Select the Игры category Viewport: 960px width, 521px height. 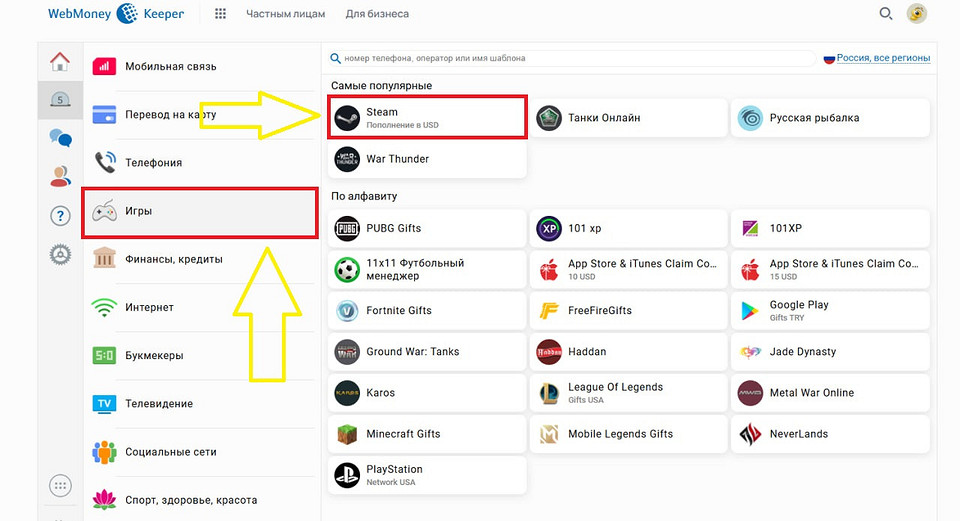tap(200, 212)
